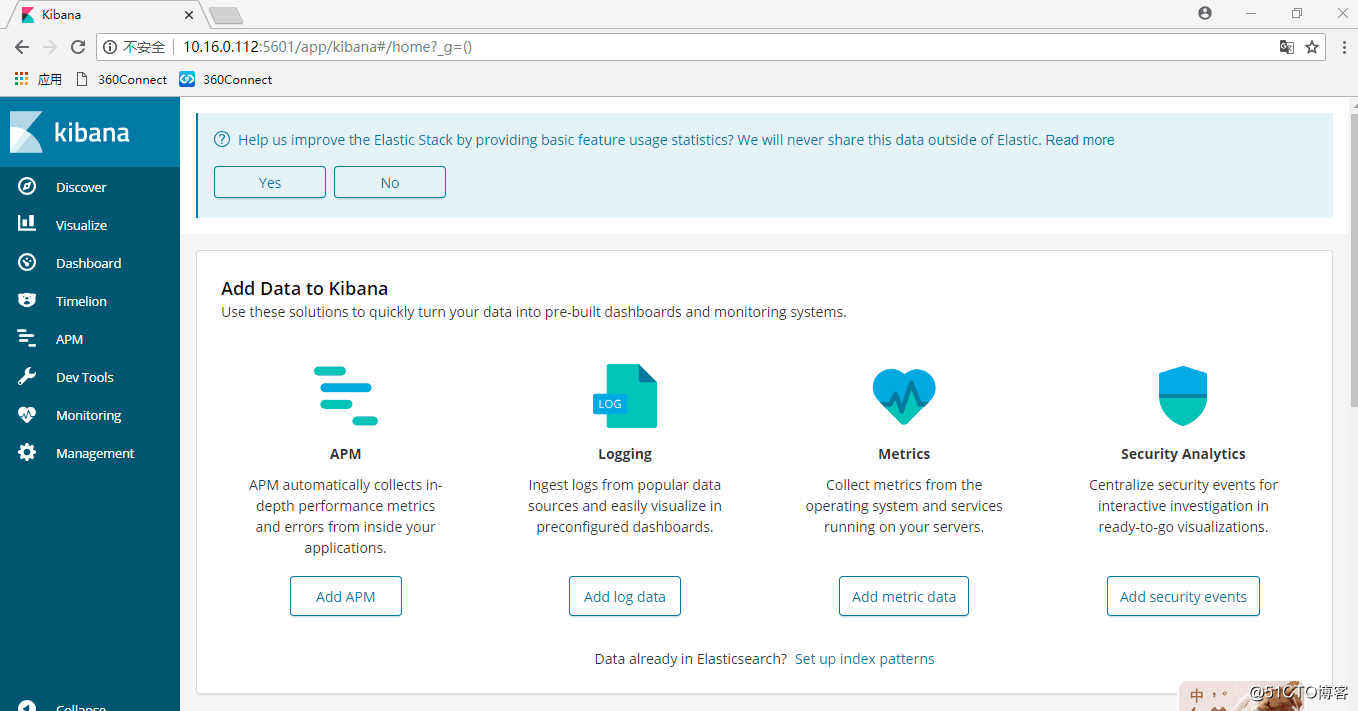
Task: Click the Security Analytics shield icon
Action: (x=1183, y=396)
